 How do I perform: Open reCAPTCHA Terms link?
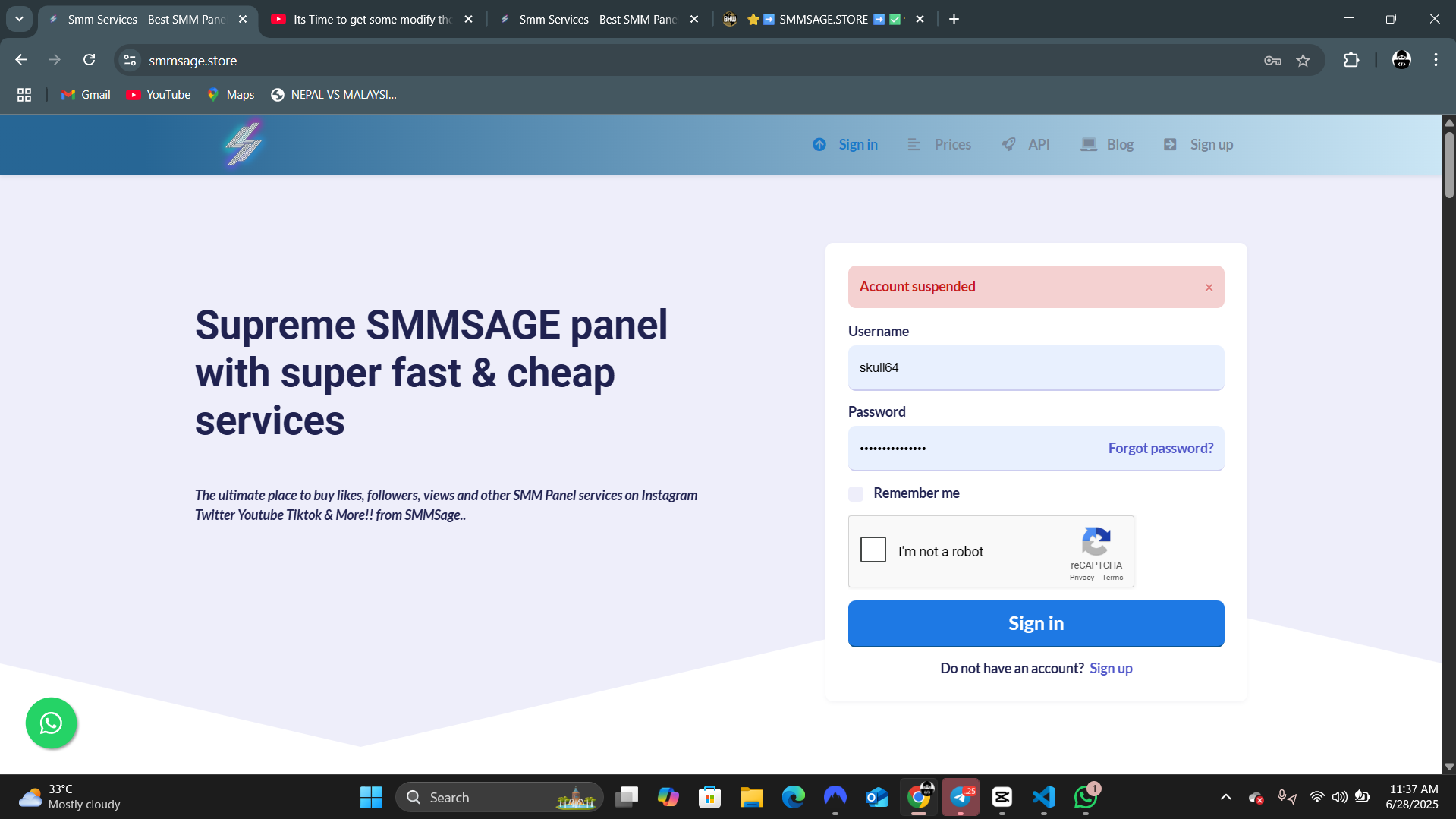[1112, 578]
